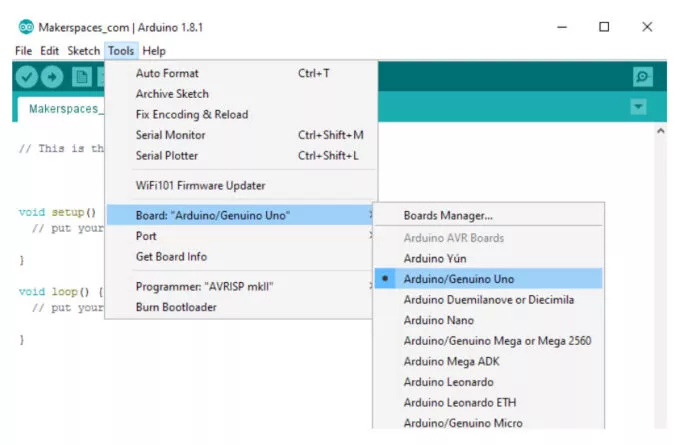Open Serial Monitor via magnifier icon

point(643,77)
